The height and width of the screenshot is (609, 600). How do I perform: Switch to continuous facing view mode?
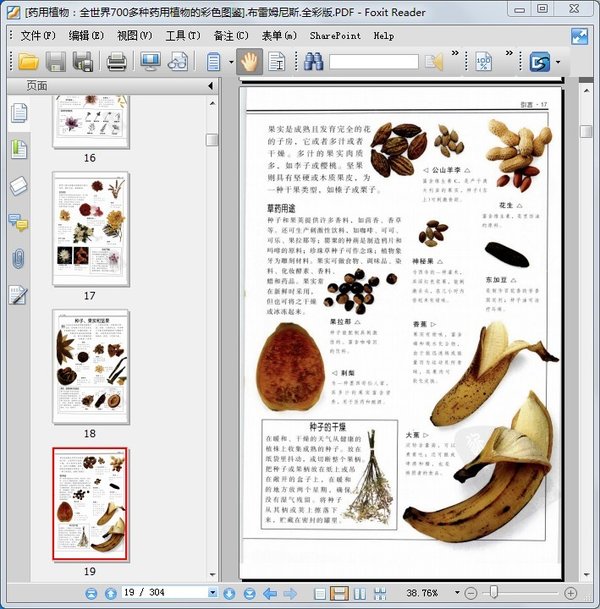click(x=380, y=593)
